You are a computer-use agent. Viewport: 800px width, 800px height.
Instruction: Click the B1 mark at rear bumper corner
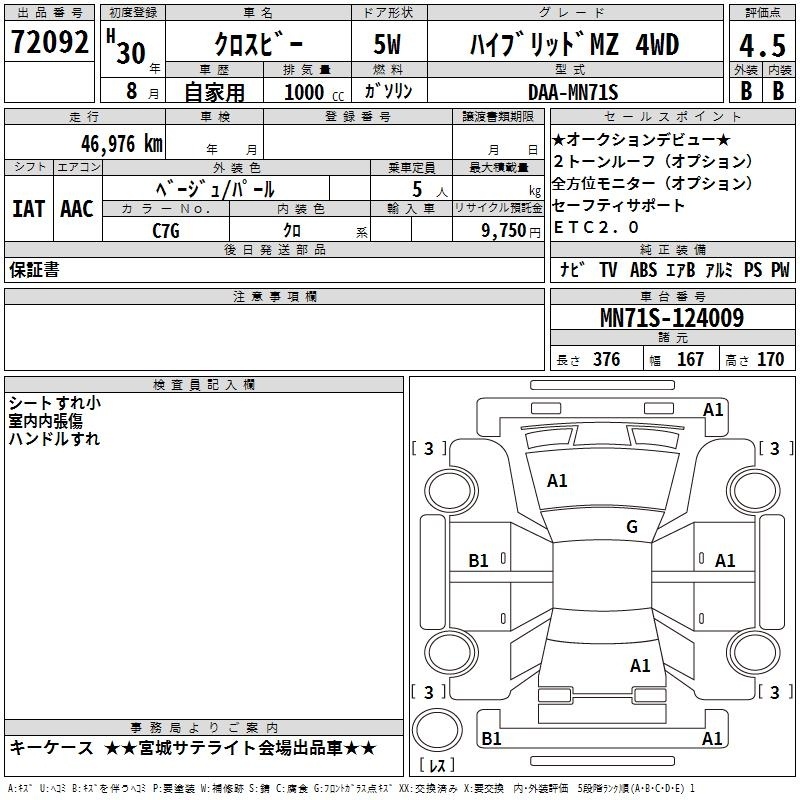491,739
